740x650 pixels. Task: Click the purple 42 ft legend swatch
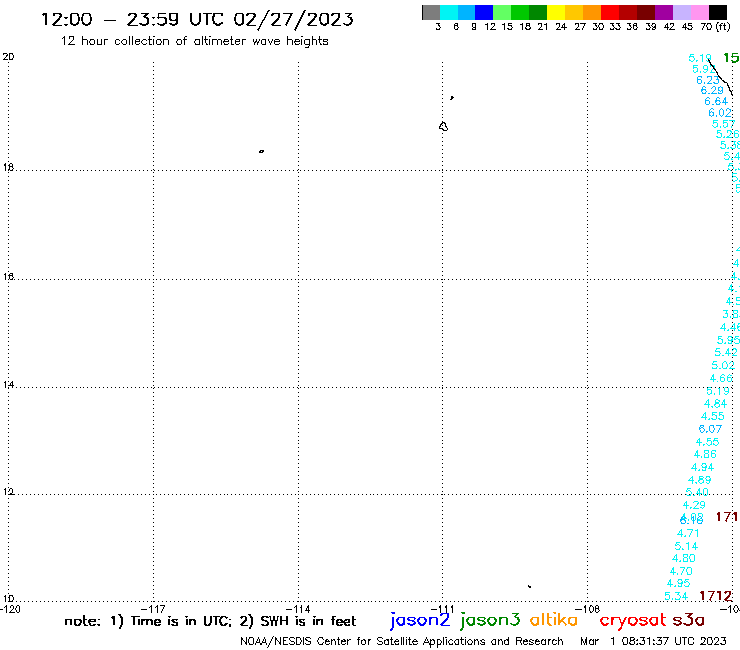(x=664, y=12)
